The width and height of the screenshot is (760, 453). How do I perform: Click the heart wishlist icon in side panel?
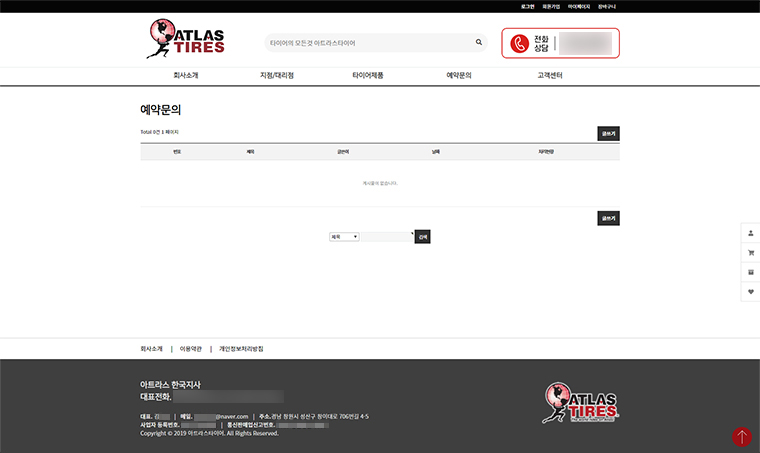point(751,292)
